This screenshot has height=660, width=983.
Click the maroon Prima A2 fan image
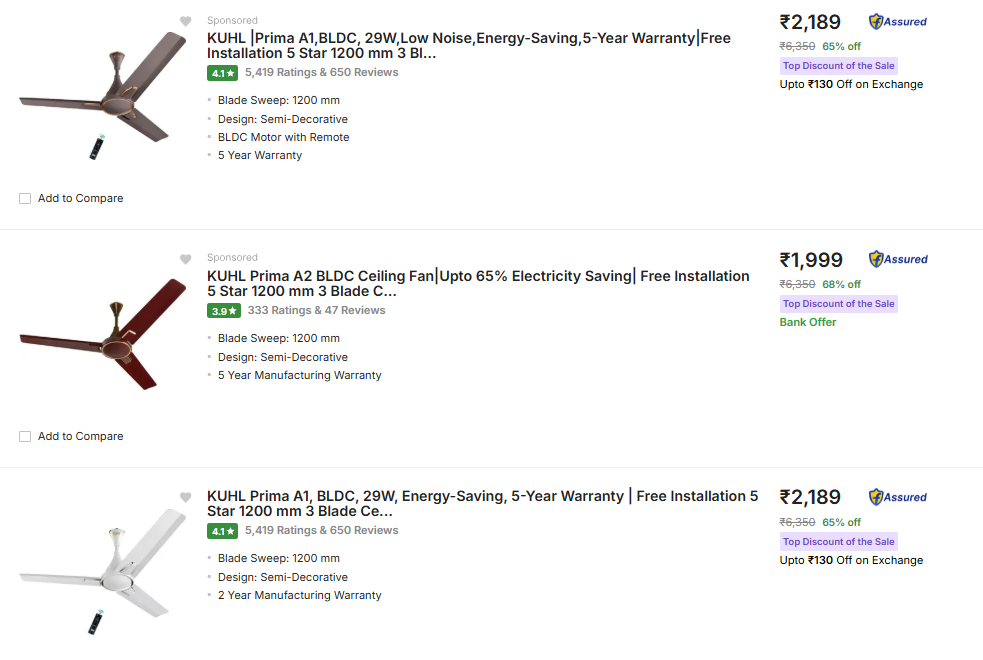coord(103,333)
